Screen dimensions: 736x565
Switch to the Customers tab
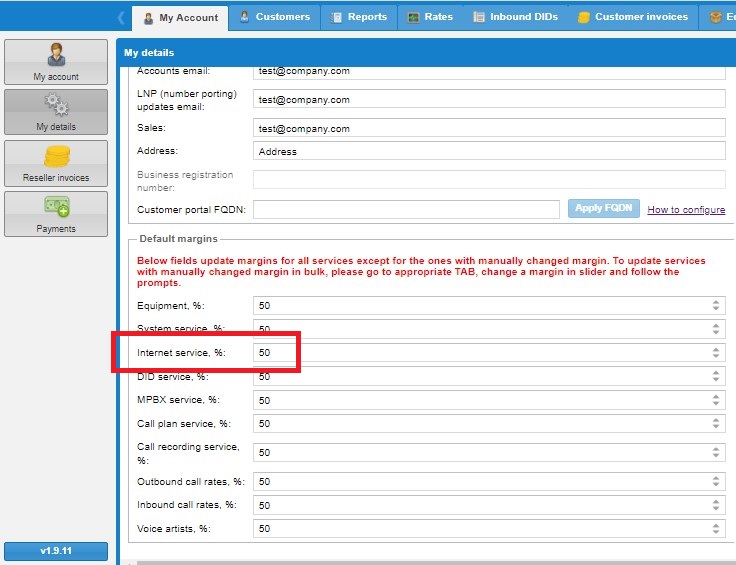[274, 17]
